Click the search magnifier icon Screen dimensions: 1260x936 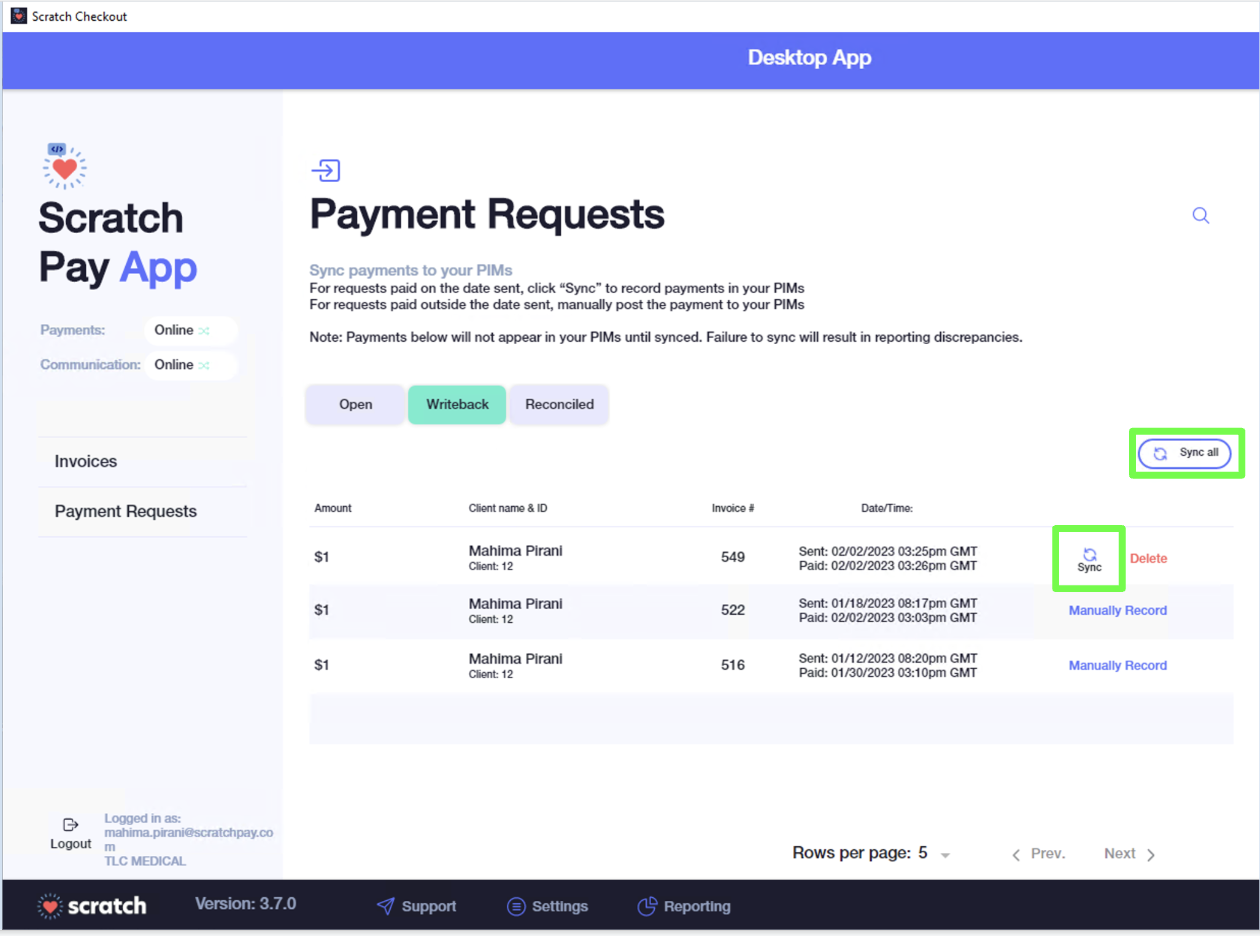[1201, 215]
